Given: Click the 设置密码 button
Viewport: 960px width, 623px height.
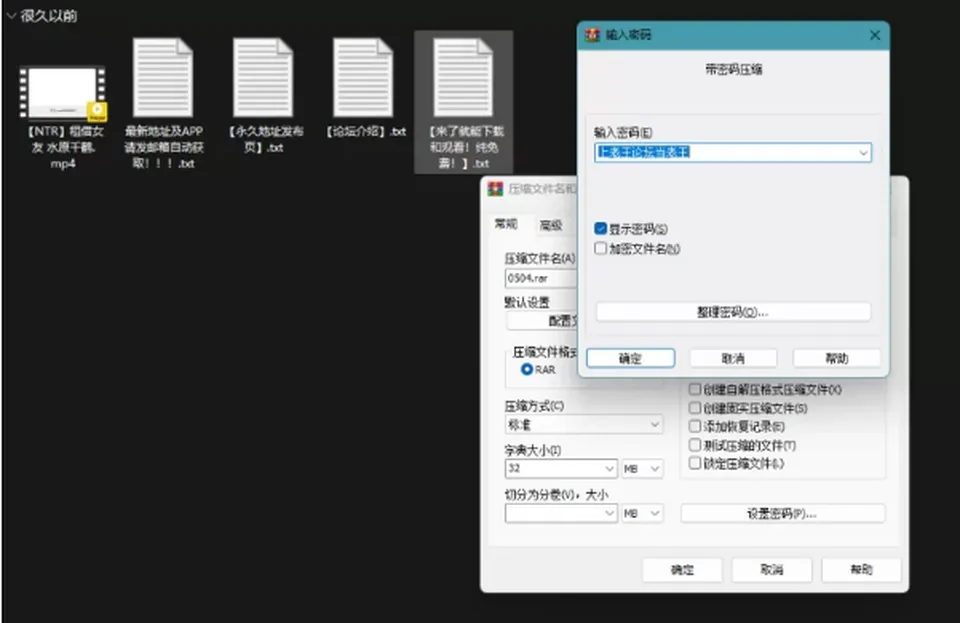Looking at the screenshot, I should coord(782,513).
